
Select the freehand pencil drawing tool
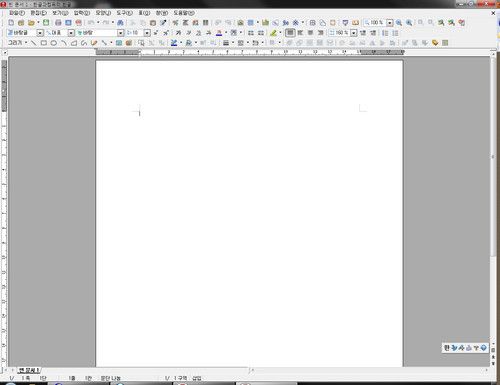[94, 43]
